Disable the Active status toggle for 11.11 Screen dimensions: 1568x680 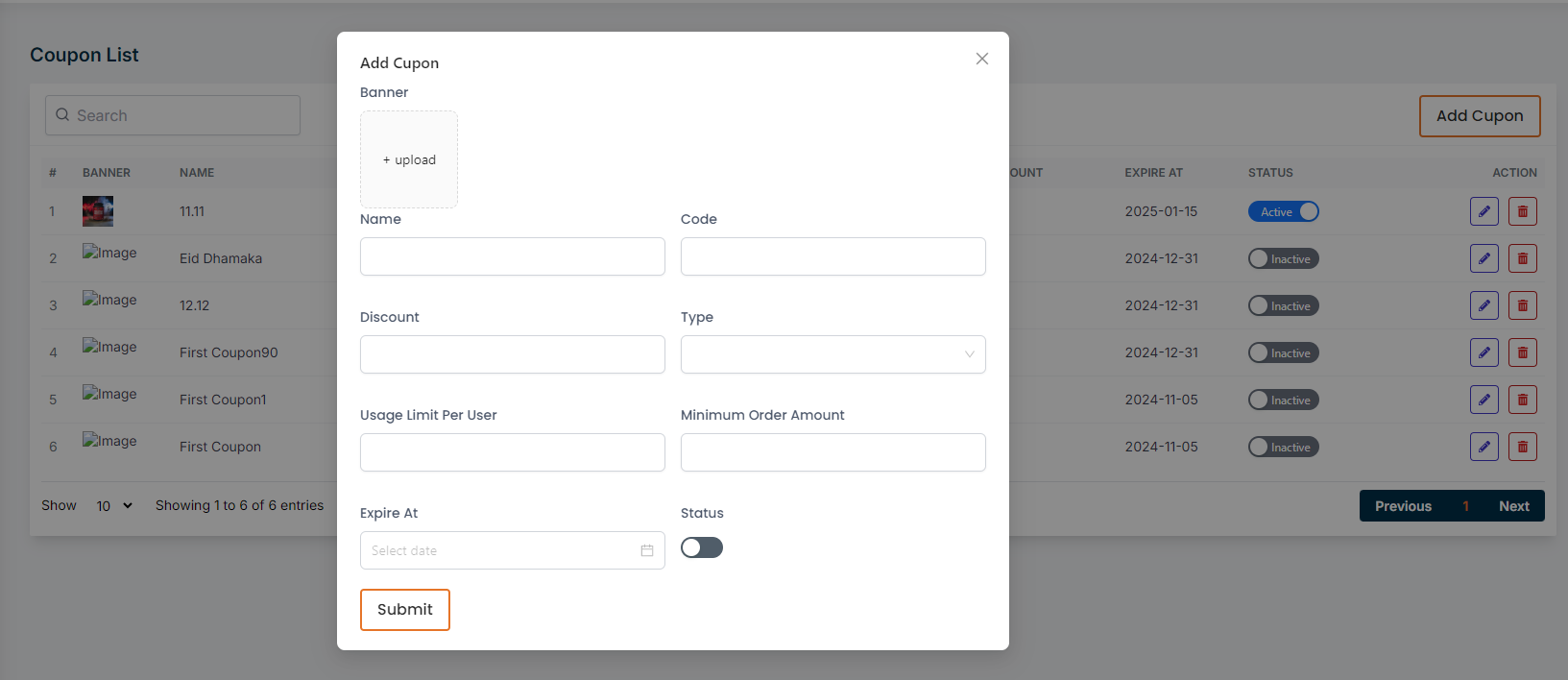click(x=1283, y=211)
